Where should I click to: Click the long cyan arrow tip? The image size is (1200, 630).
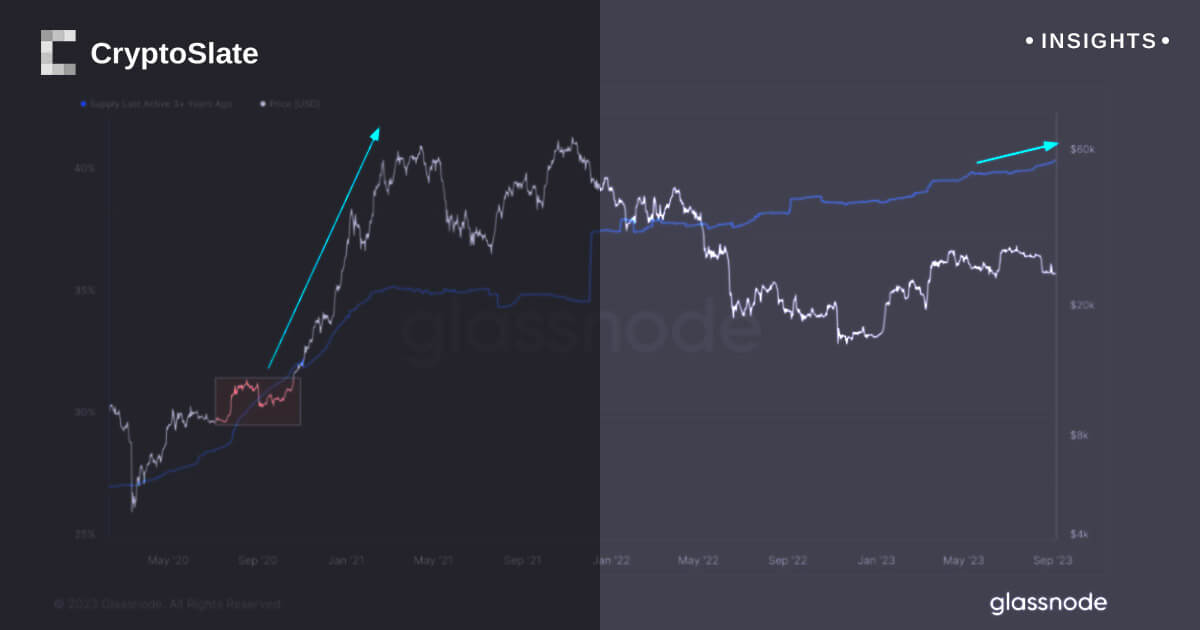378,129
